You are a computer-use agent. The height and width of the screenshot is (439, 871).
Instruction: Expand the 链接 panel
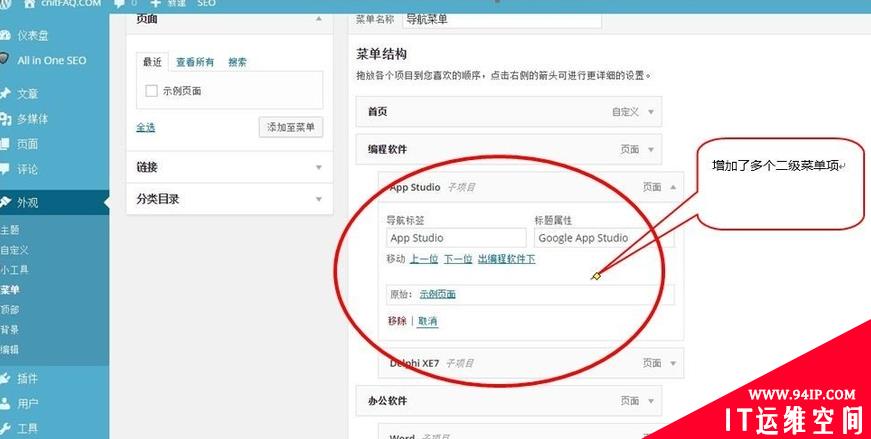pyautogui.click(x=318, y=167)
